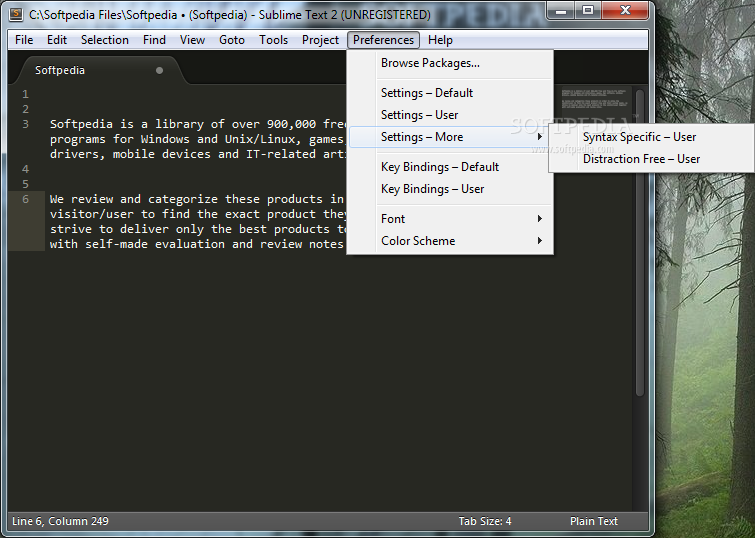Screen dimensions: 755x538
Task: Open the Goto menu
Action: [x=232, y=40]
